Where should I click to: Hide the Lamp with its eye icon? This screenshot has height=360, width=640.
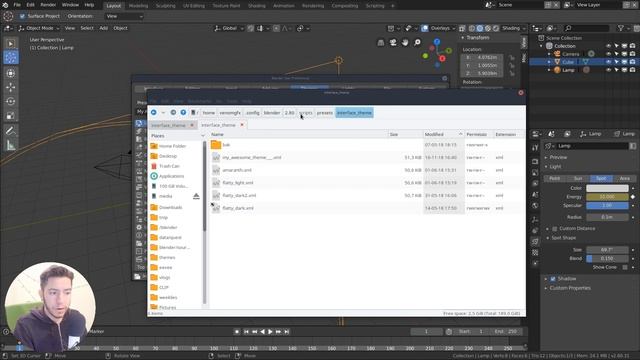(x=608, y=70)
